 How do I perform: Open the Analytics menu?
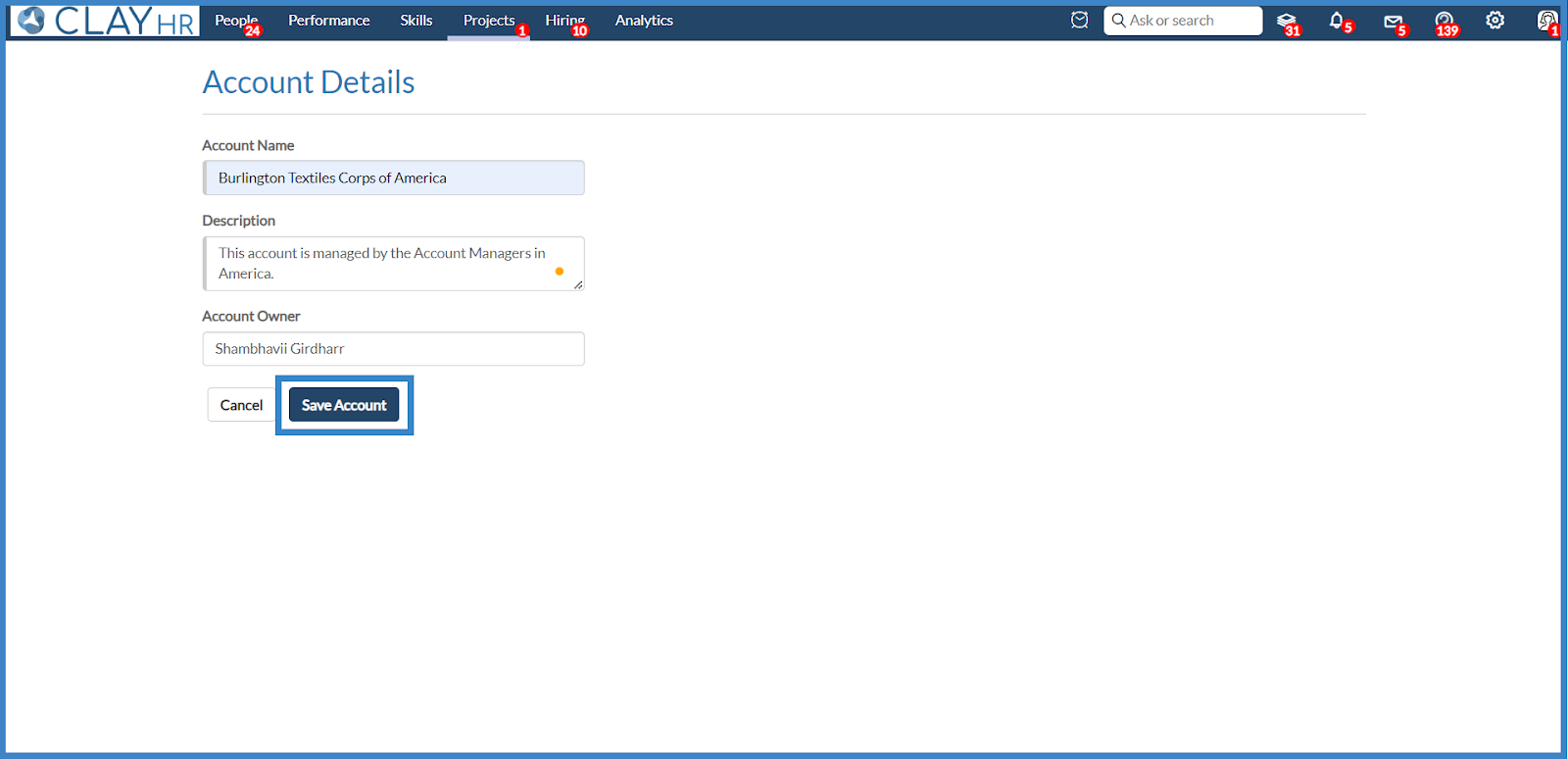click(x=644, y=21)
